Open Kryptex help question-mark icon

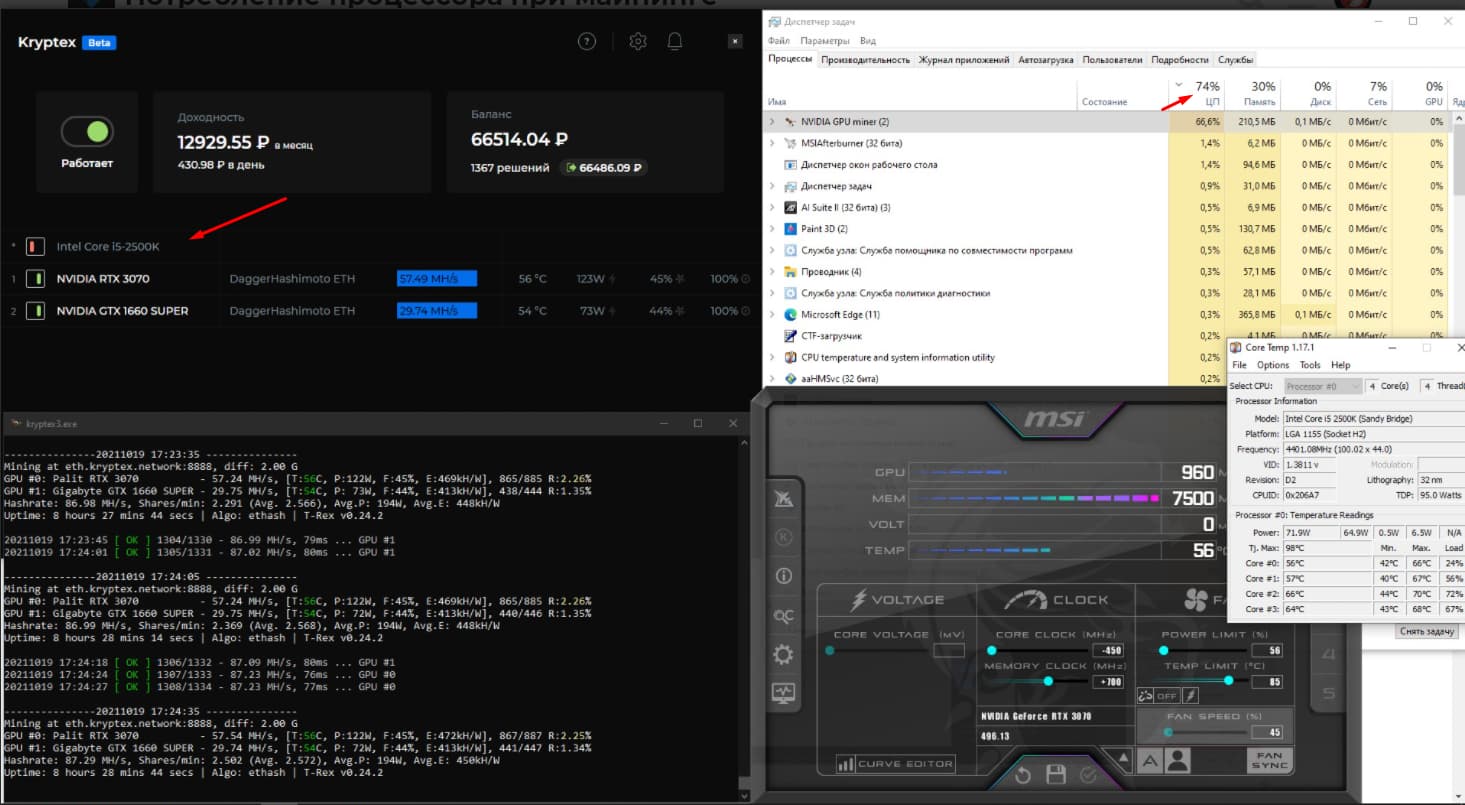(x=587, y=41)
